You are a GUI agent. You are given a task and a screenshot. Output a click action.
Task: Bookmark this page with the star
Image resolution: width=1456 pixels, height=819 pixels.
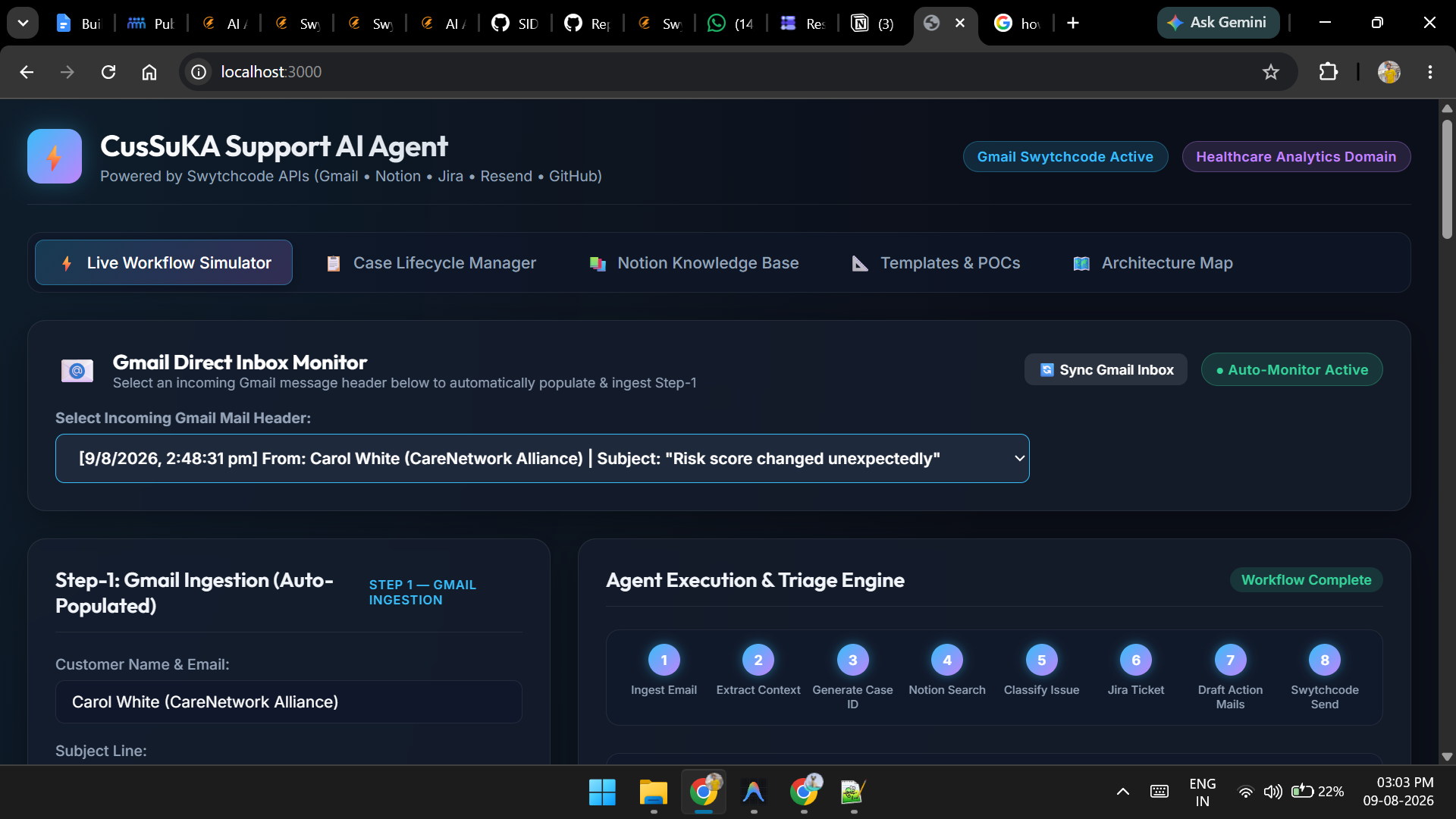(x=1271, y=72)
